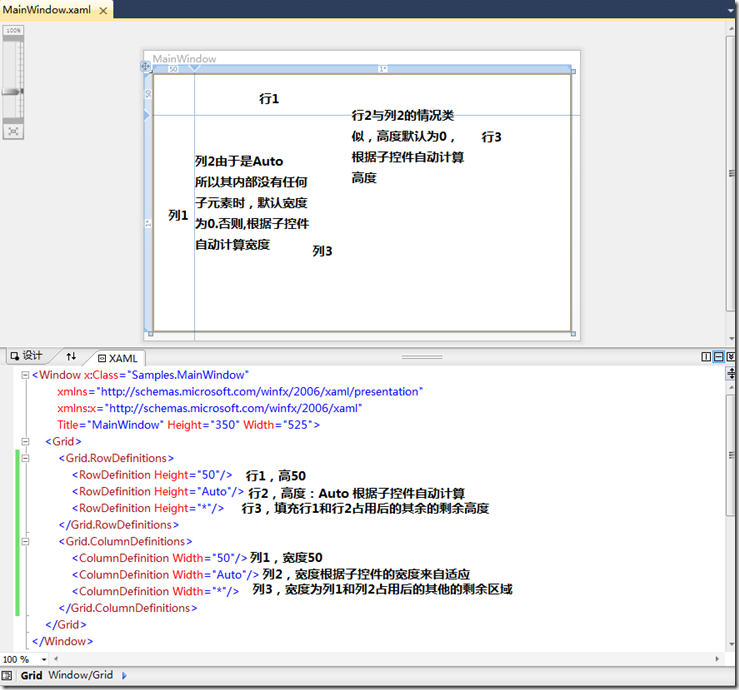Screen dimensions: 739x690
Task: Select the Grid item in the path bar
Action: (32, 675)
